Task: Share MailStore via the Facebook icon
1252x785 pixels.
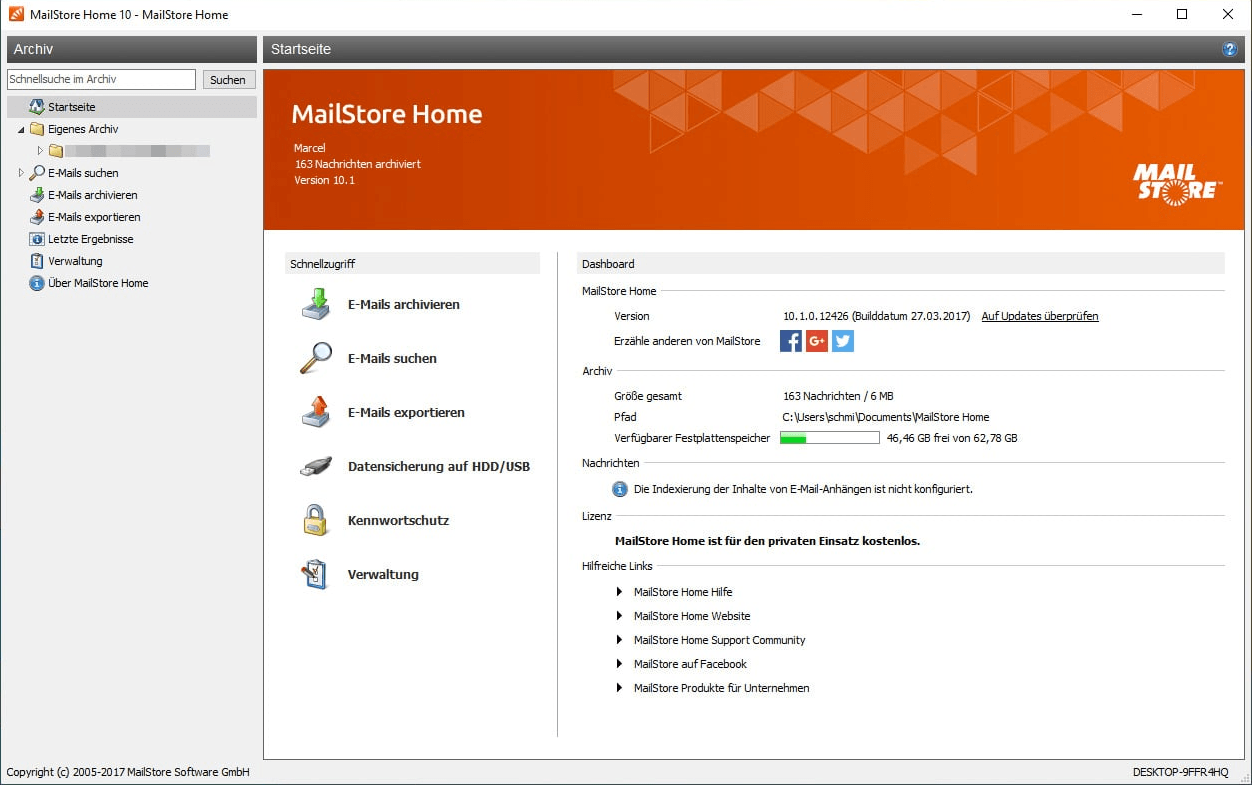Action: [x=791, y=341]
